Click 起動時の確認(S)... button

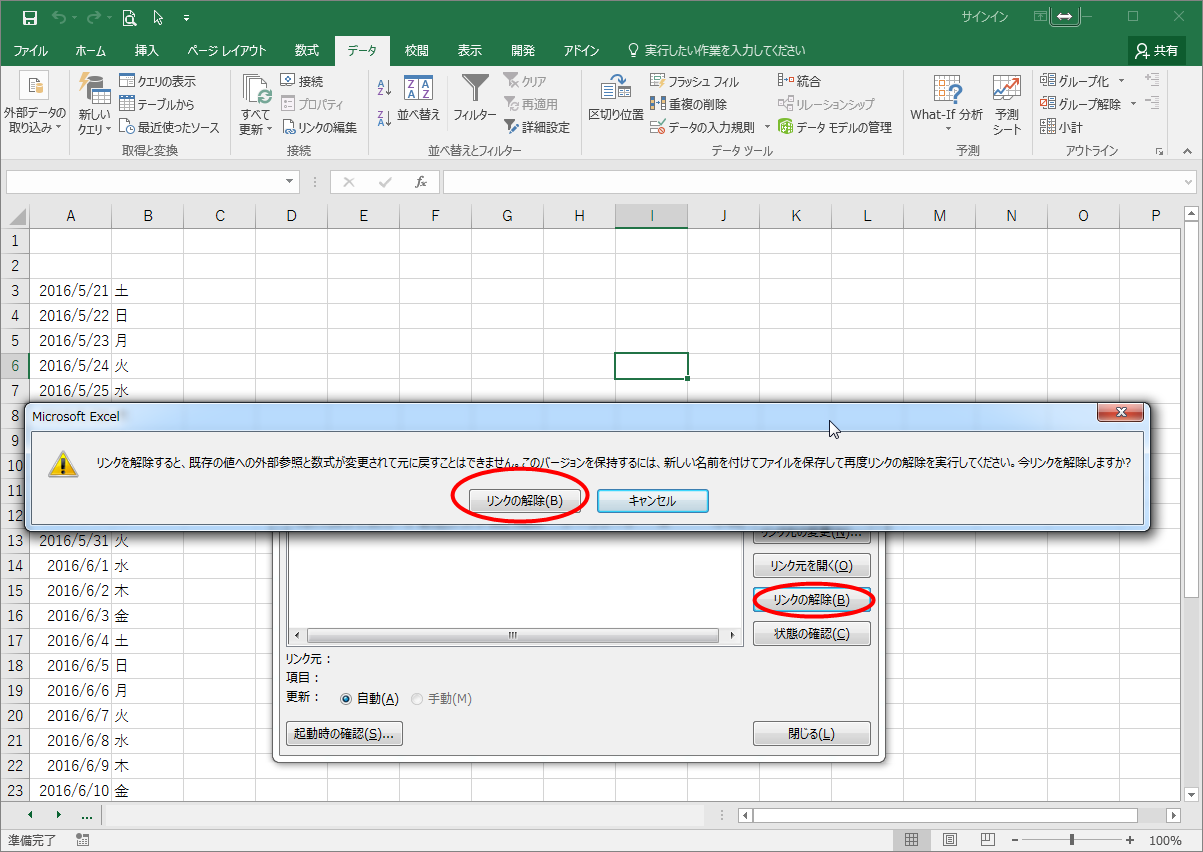pyautogui.click(x=344, y=734)
